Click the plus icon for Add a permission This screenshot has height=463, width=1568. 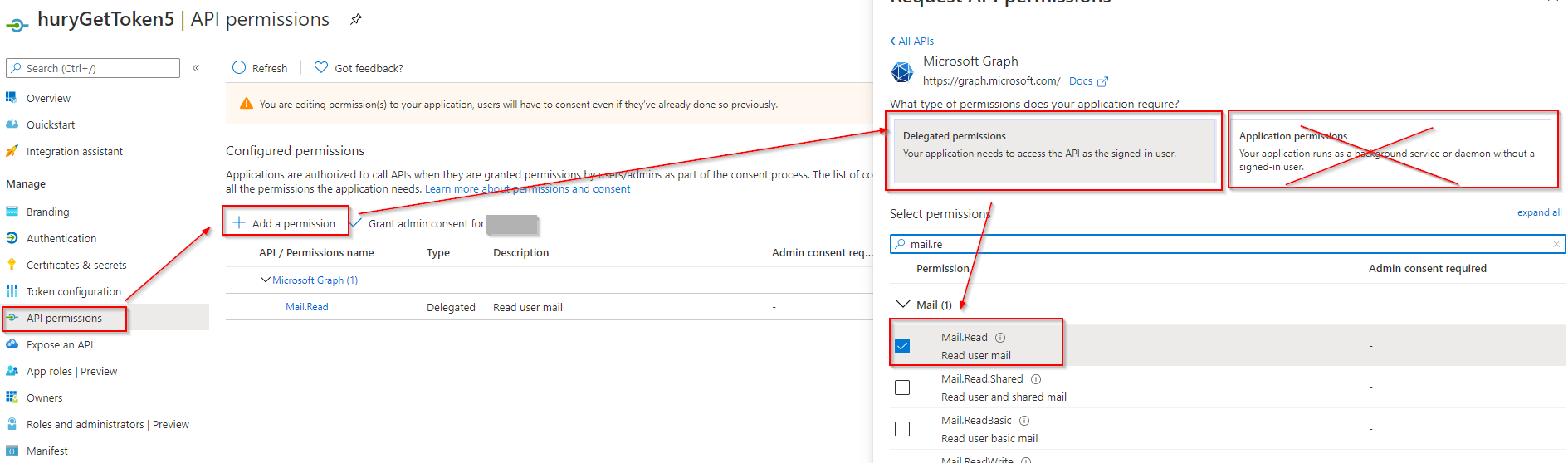239,222
